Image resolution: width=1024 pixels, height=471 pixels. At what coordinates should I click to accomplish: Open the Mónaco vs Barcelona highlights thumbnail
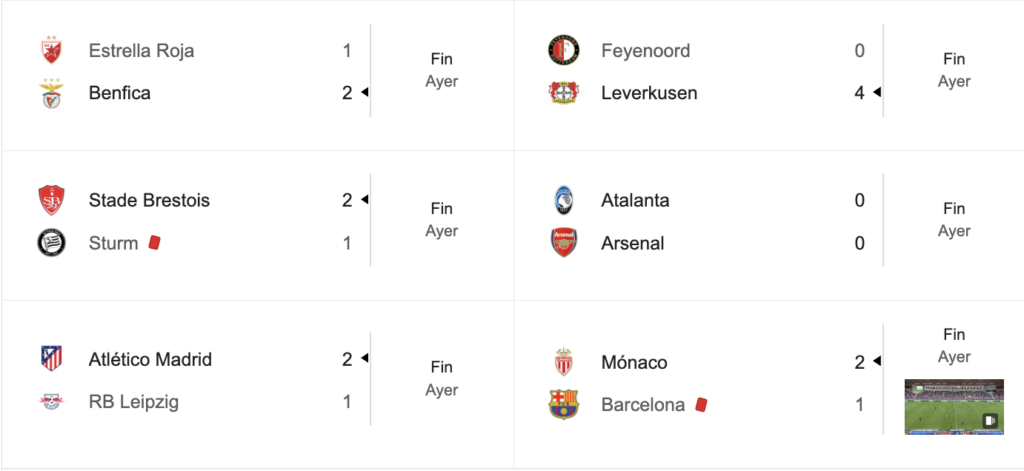click(954, 406)
